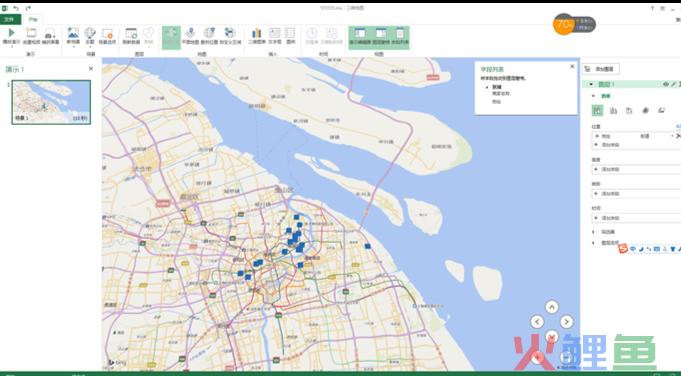Select clustered column chart type in layer pane
Image resolution: width=681 pixels, height=376 pixels.
pos(613,111)
